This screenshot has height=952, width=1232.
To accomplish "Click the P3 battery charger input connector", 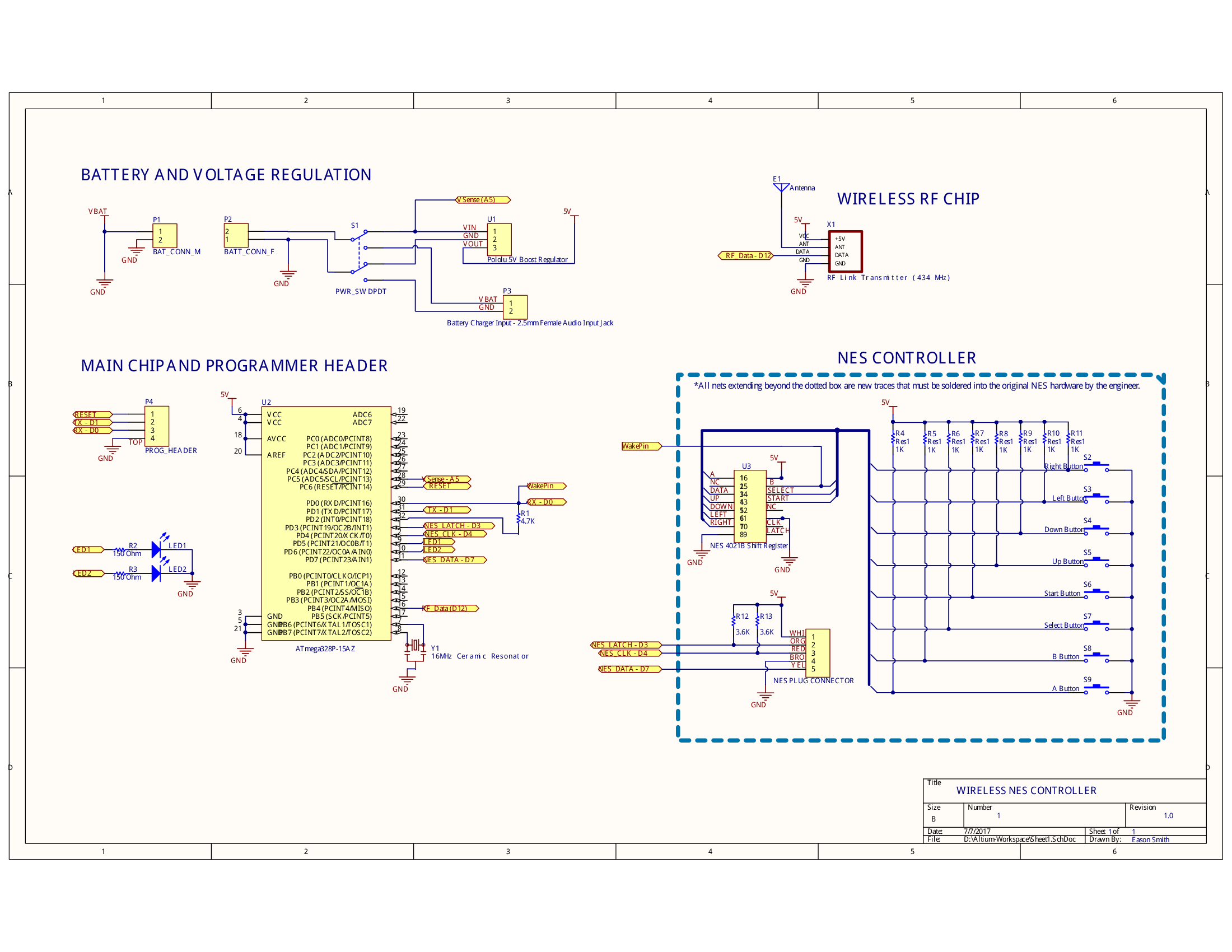I will (x=515, y=307).
